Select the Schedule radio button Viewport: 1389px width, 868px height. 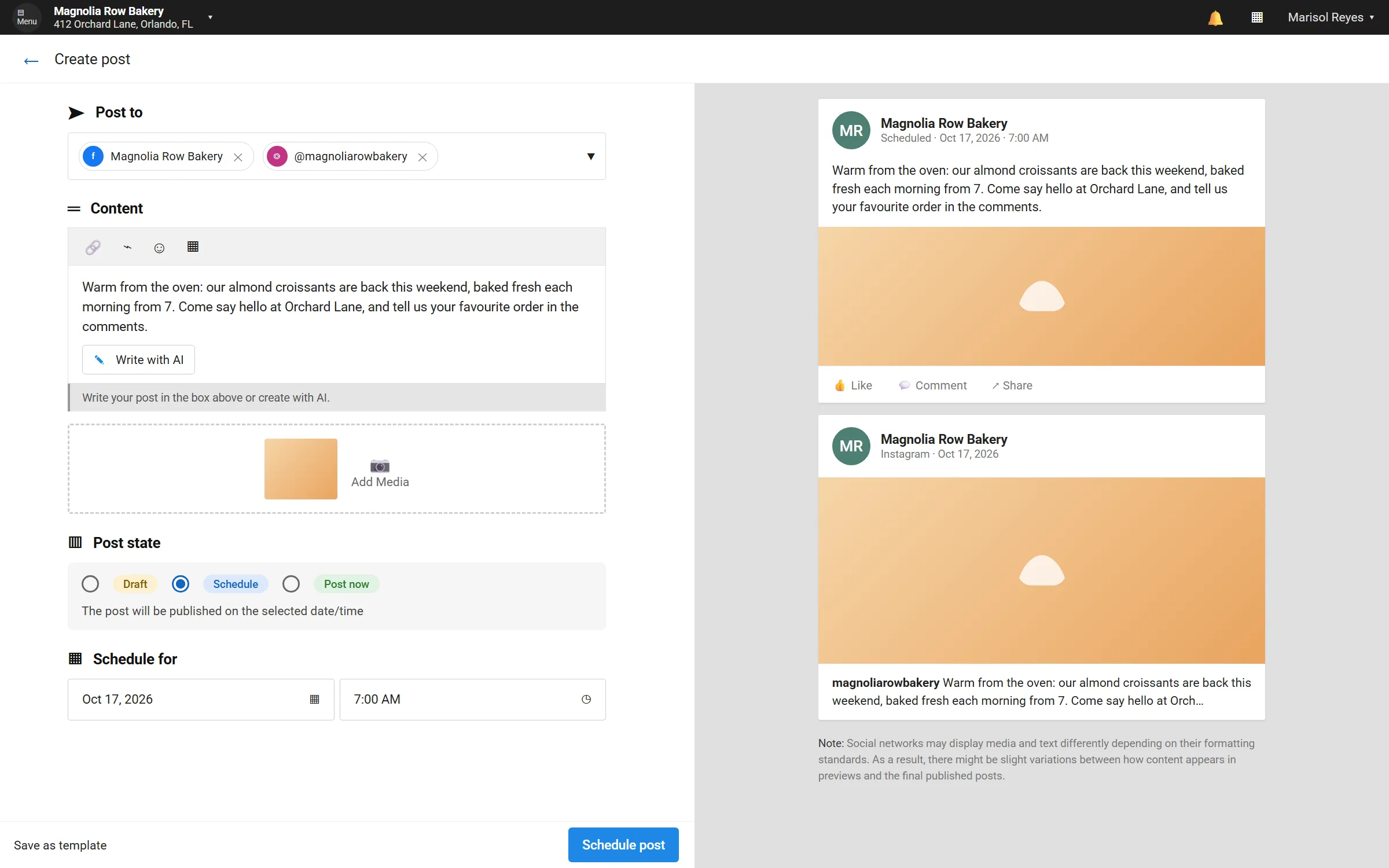[181, 584]
